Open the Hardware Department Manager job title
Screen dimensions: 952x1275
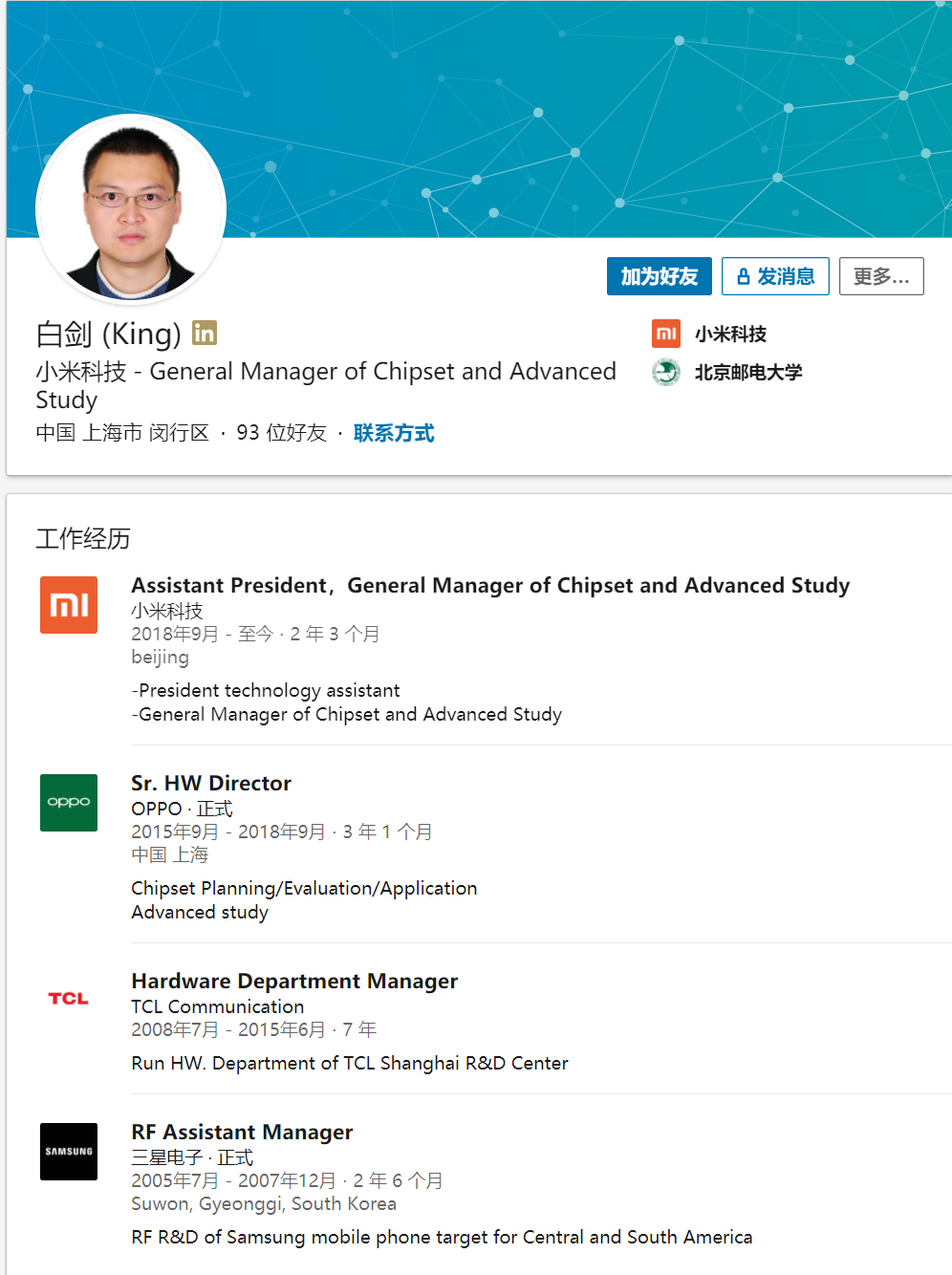point(294,981)
